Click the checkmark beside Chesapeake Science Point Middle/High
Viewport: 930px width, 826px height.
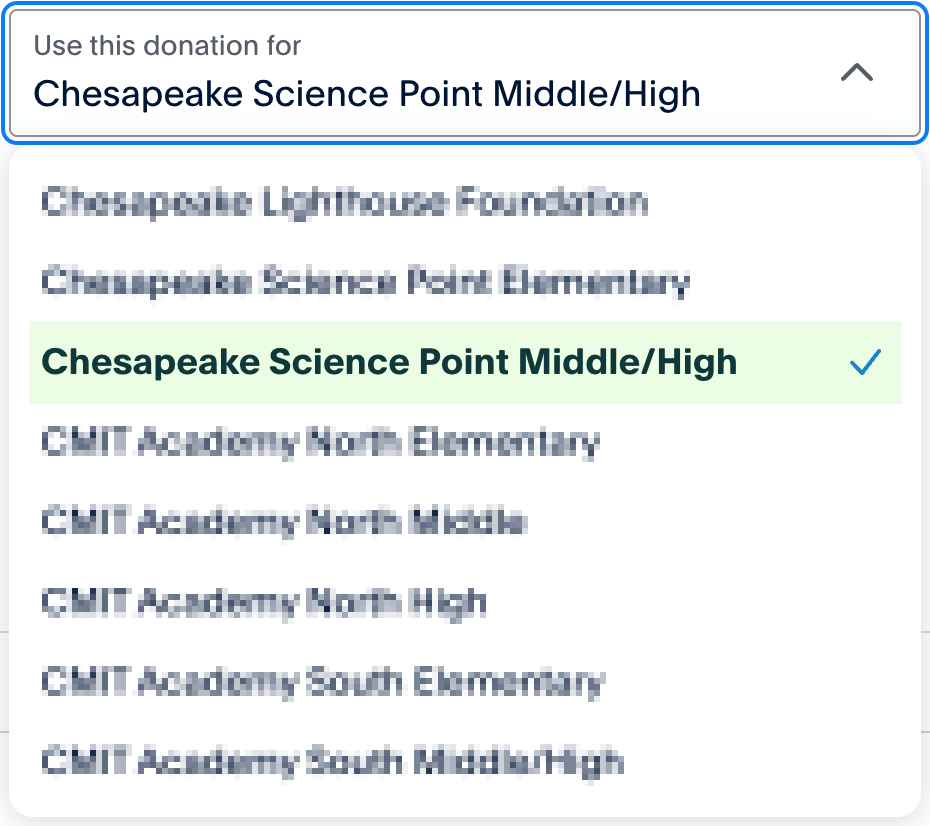pos(864,363)
